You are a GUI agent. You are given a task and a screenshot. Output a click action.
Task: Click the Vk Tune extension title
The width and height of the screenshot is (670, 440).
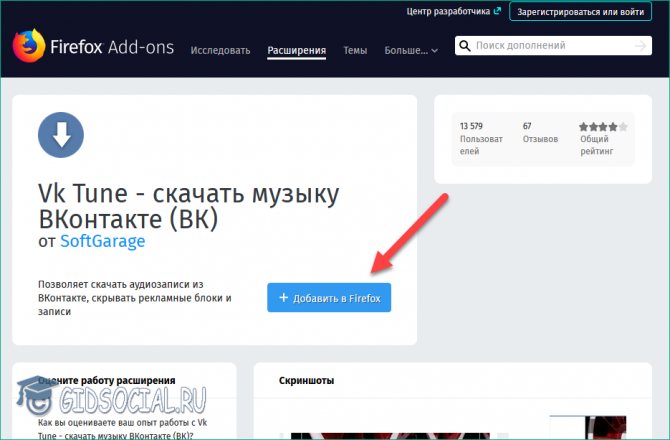click(188, 206)
